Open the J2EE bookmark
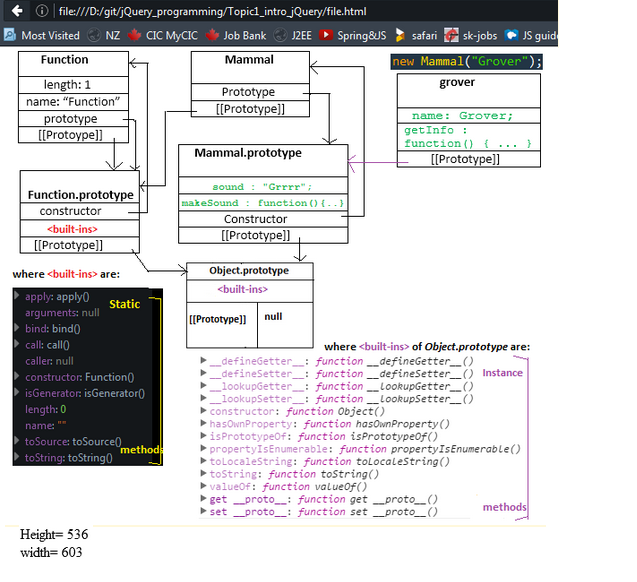 (301, 35)
